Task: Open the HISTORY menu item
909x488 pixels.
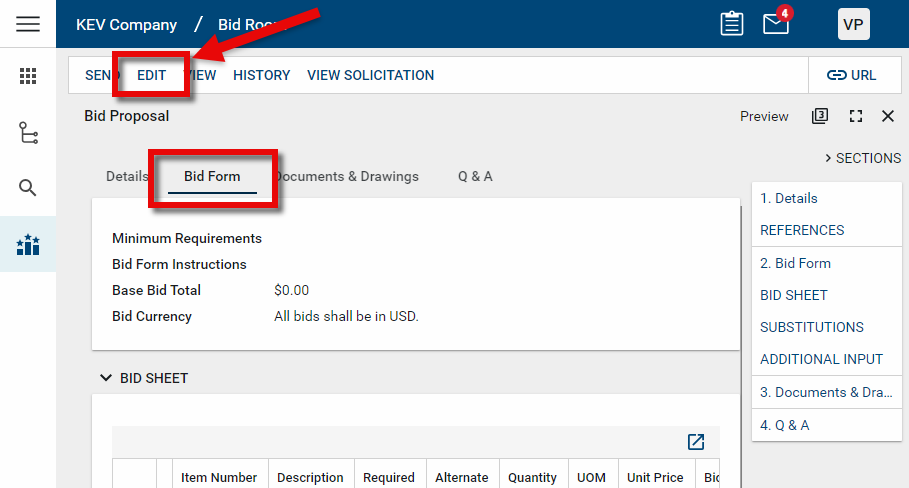Action: 261,75
